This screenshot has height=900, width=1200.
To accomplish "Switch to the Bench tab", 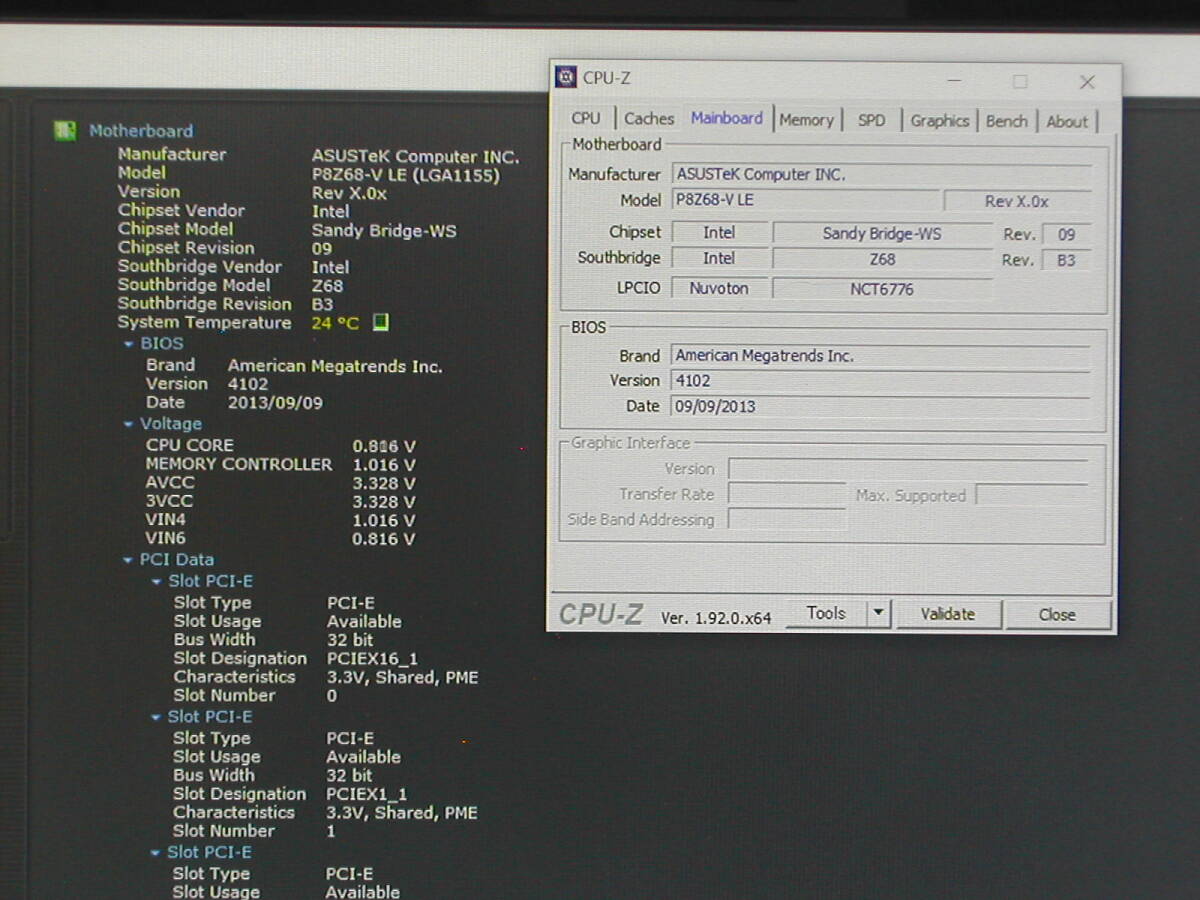I will 1006,121.
